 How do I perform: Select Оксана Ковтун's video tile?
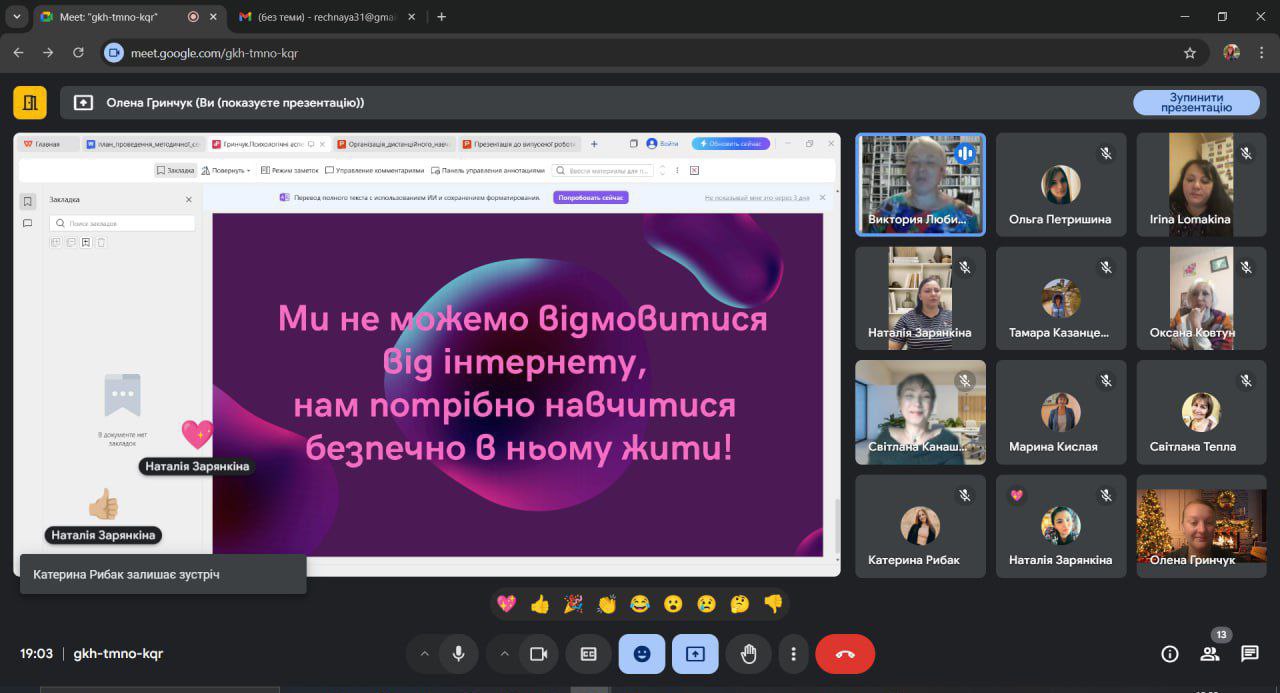coord(1201,298)
